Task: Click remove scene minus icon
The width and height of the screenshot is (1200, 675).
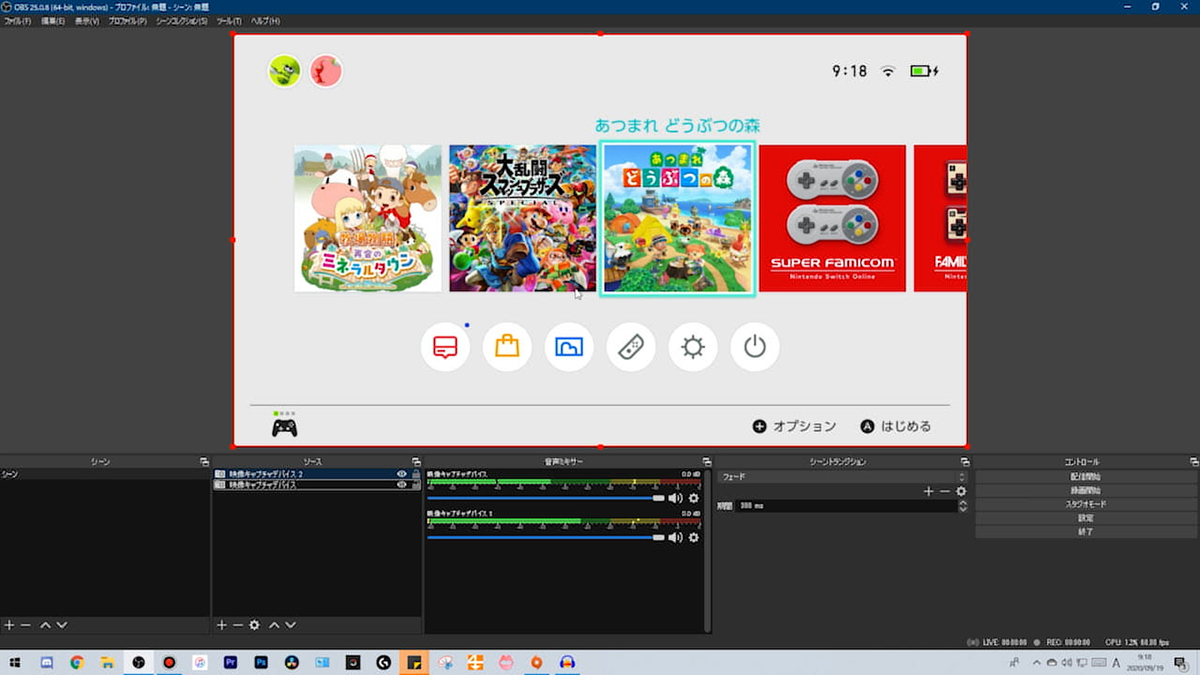Action: 26,625
